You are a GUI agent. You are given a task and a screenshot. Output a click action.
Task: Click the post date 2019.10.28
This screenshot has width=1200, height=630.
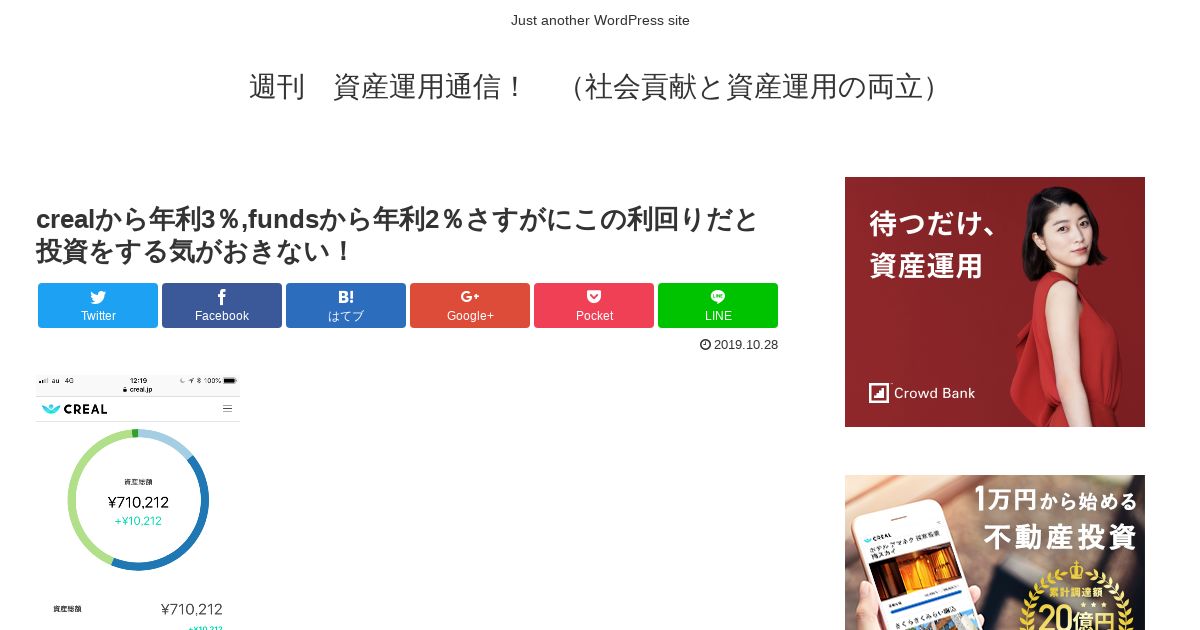pos(746,345)
